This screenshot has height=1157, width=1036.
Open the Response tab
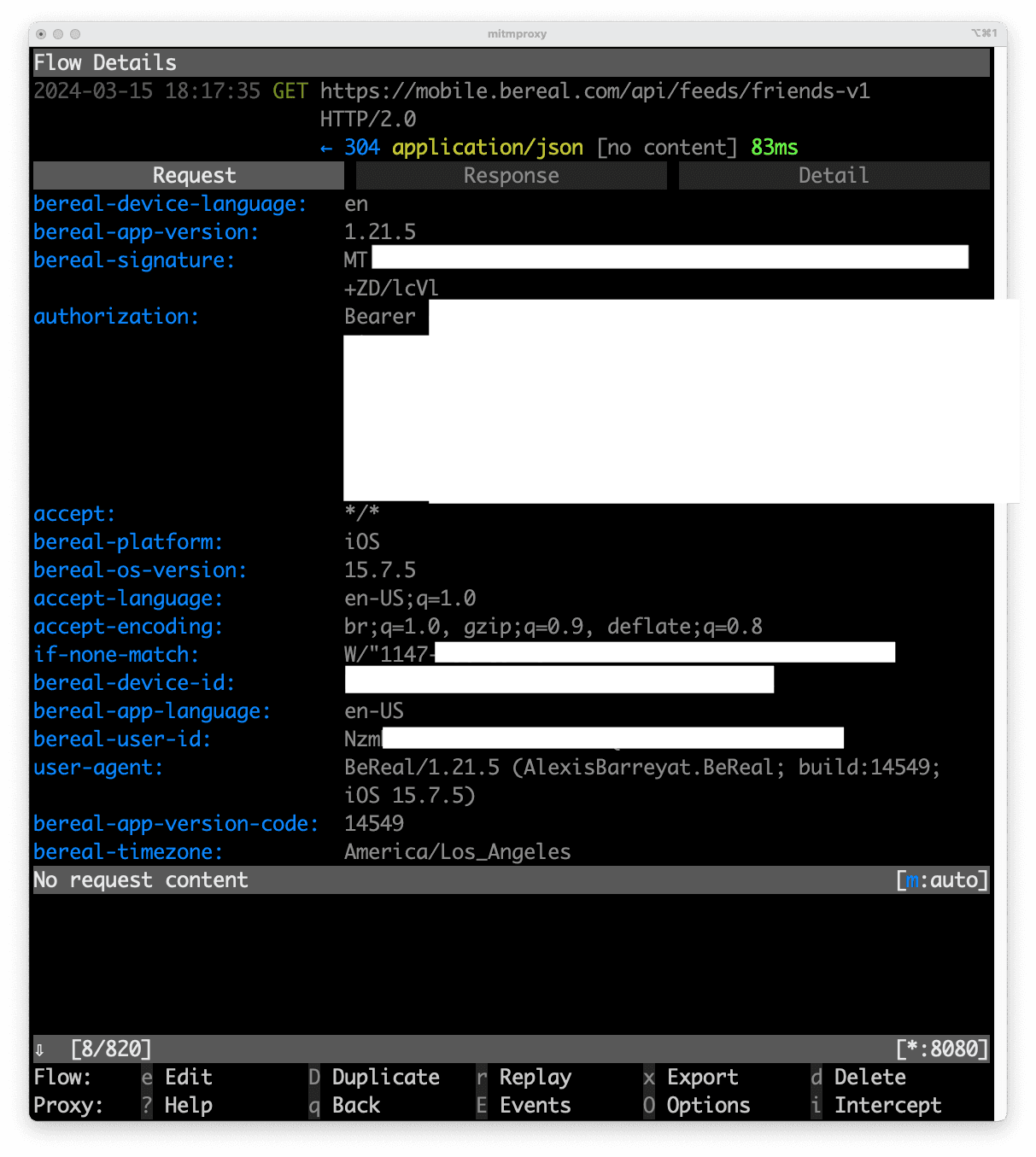pyautogui.click(x=511, y=175)
